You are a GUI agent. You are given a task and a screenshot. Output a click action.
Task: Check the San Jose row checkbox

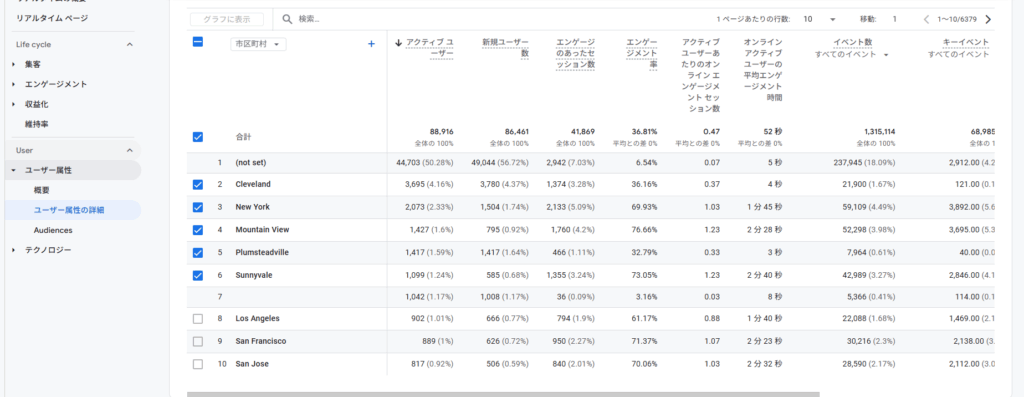198,364
